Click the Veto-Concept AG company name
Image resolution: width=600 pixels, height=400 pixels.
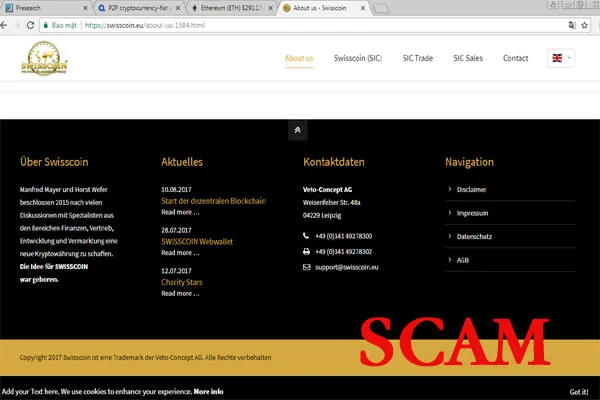pos(328,189)
